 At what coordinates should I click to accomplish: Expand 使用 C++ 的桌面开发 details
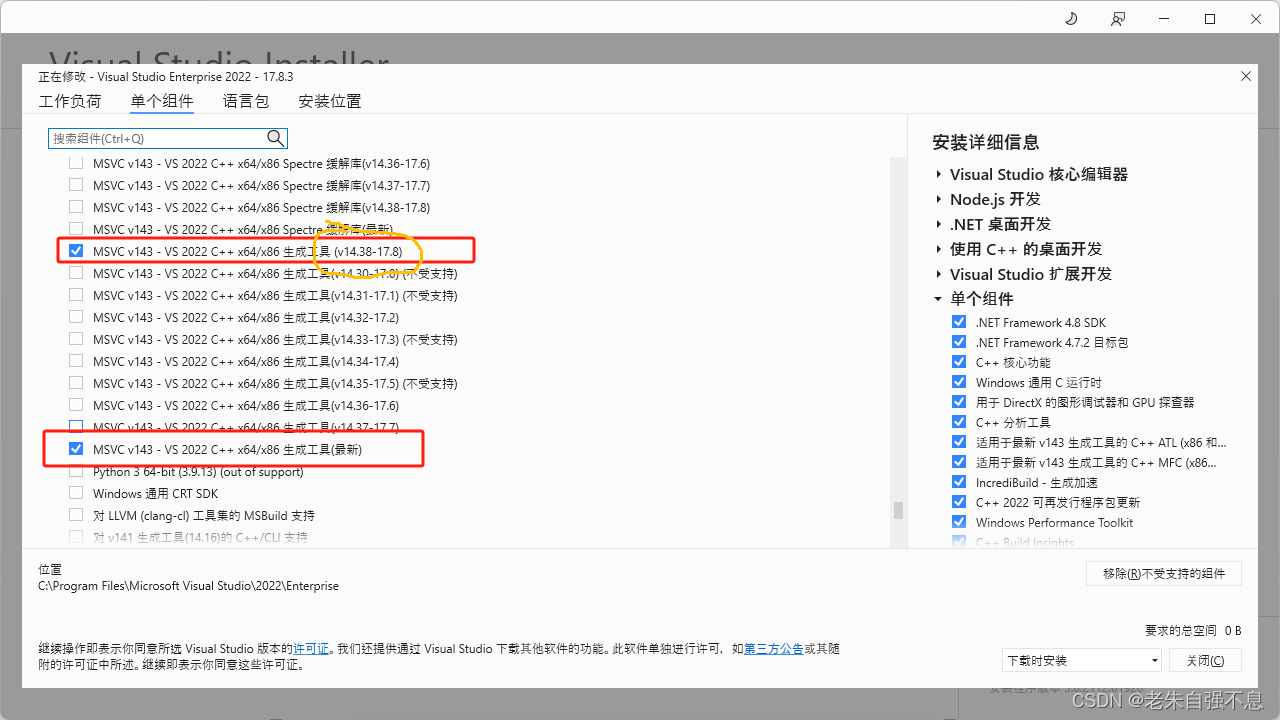point(938,249)
